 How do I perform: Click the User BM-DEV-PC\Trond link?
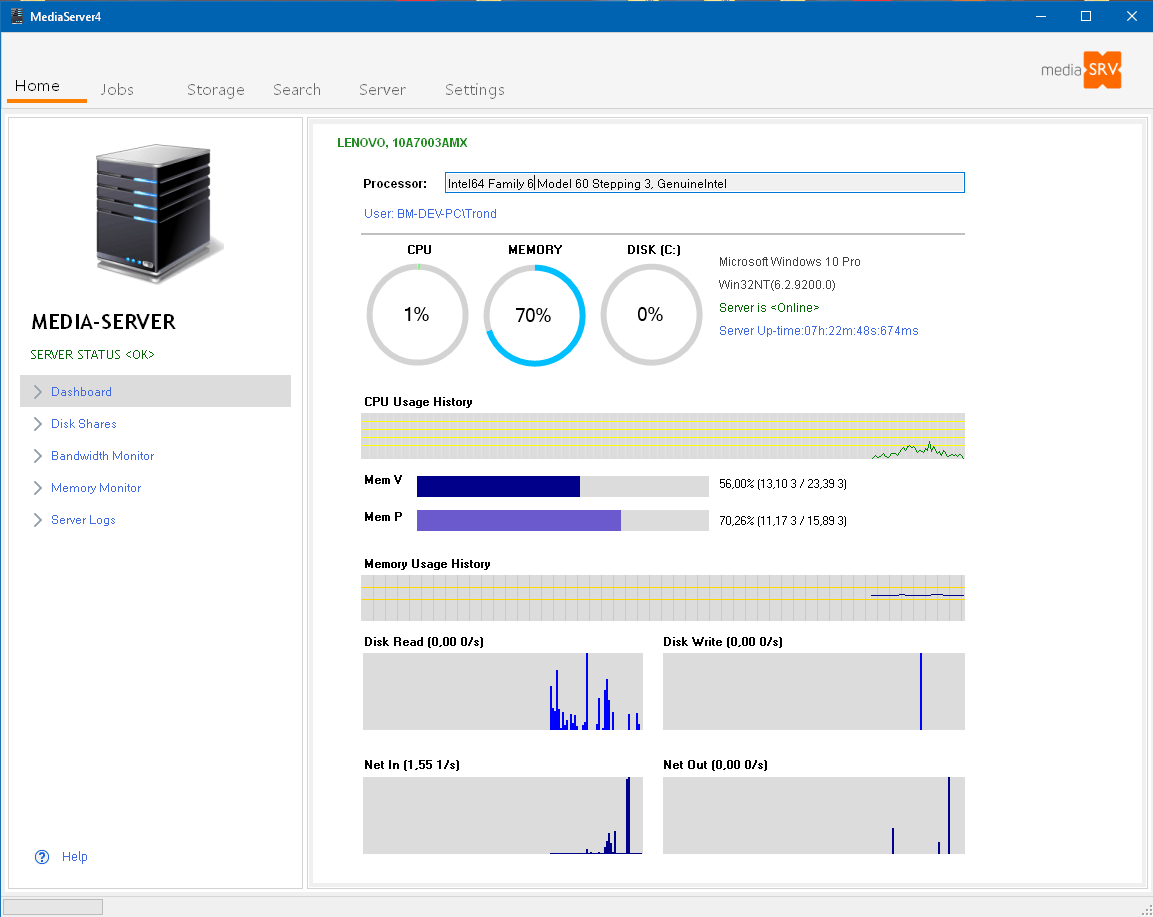[x=430, y=214]
